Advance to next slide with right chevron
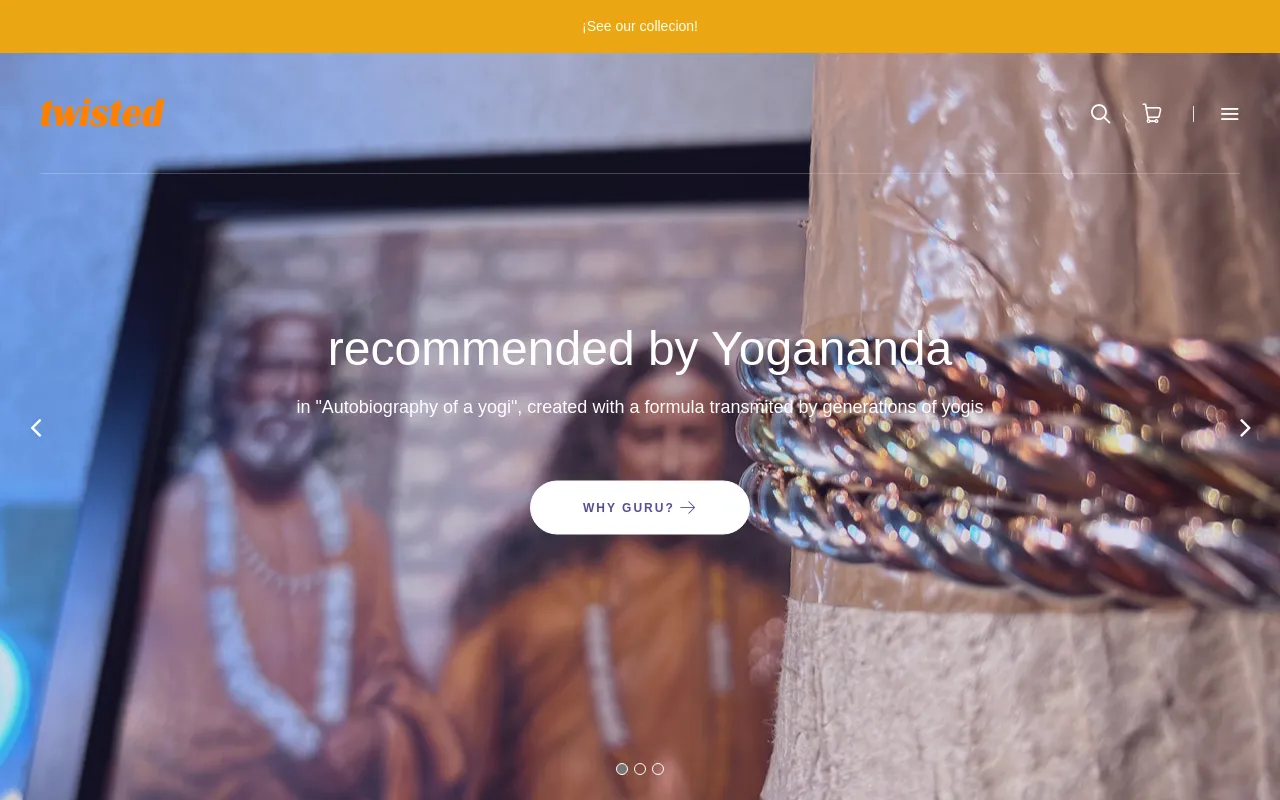Image resolution: width=1280 pixels, height=800 pixels. pyautogui.click(x=1245, y=428)
